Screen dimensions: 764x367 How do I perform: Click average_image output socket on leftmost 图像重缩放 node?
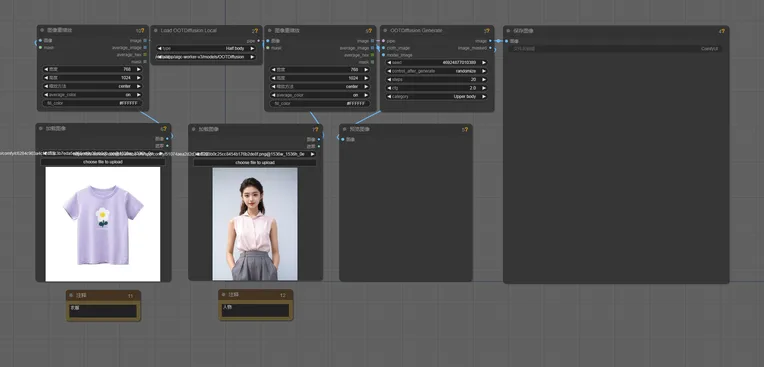(x=145, y=48)
